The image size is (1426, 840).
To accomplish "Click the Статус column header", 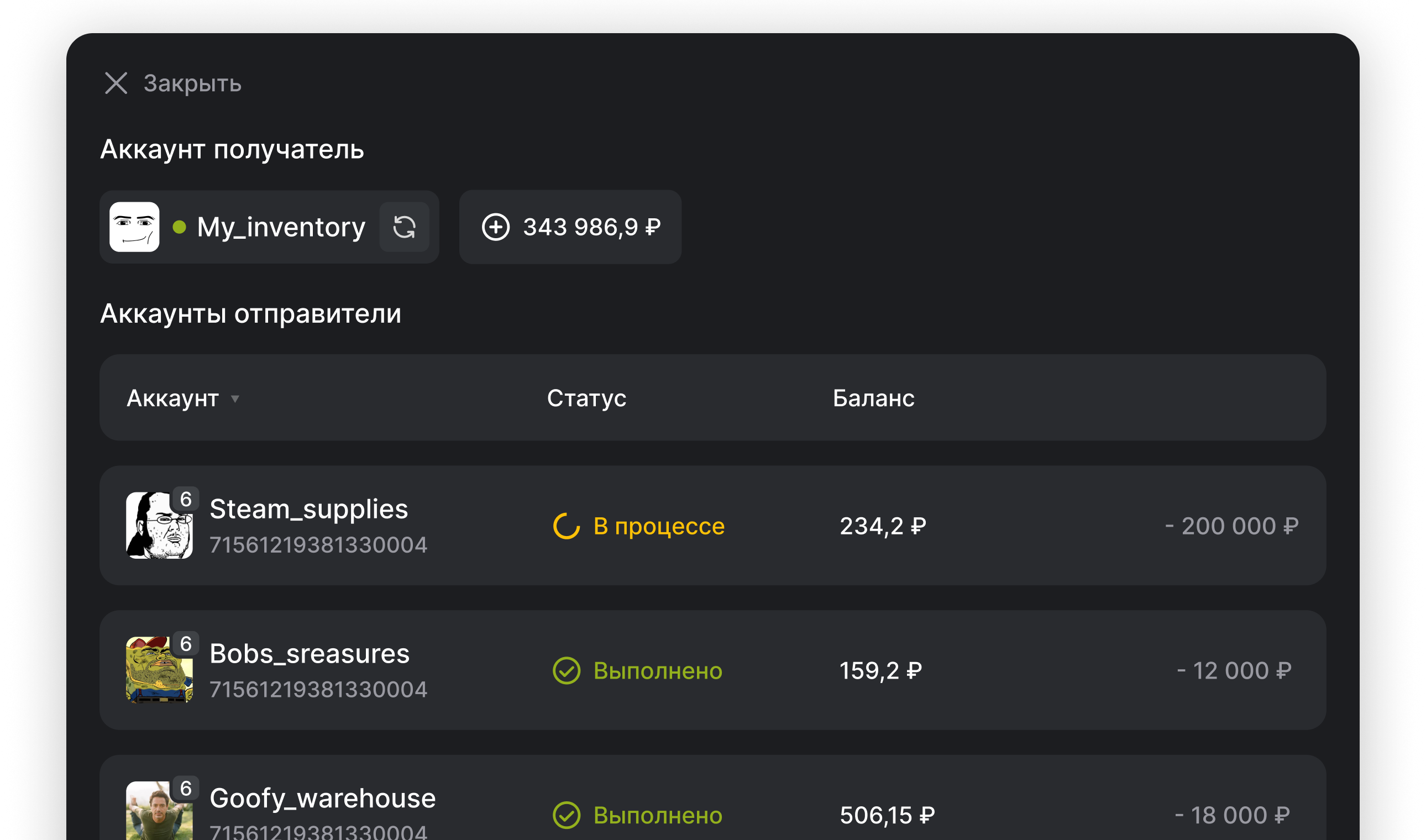I will pos(586,398).
